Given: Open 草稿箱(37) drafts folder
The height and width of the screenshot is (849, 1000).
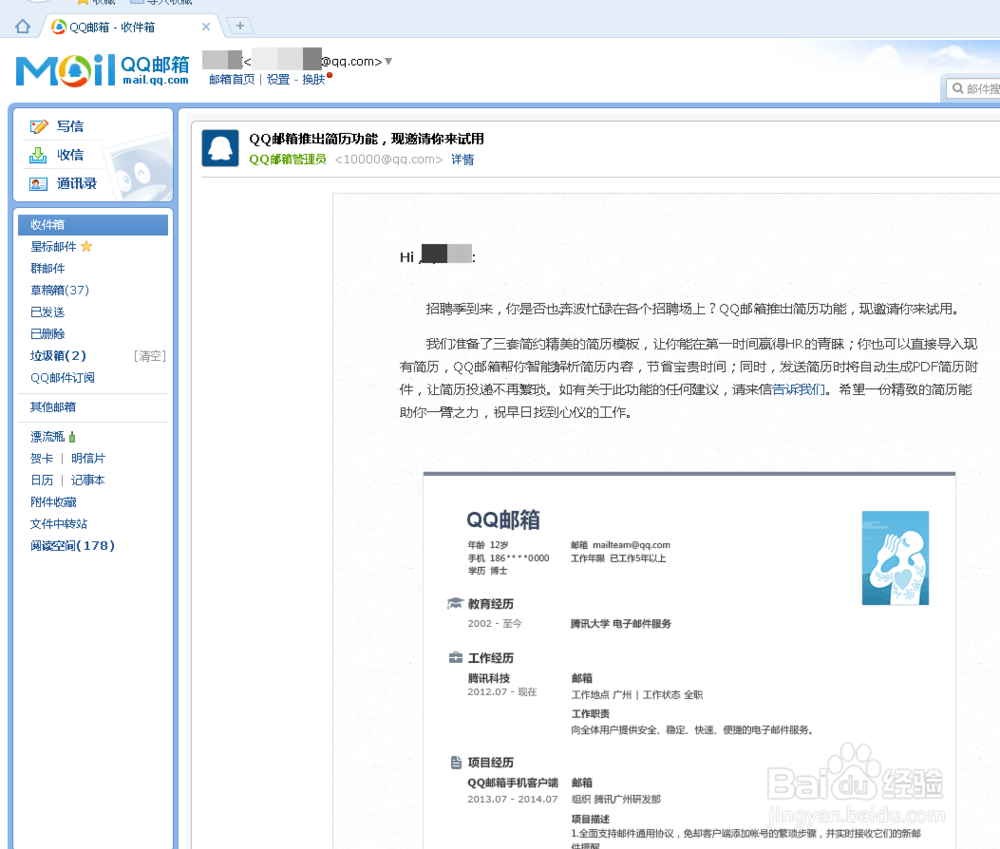Looking at the screenshot, I should (59, 290).
